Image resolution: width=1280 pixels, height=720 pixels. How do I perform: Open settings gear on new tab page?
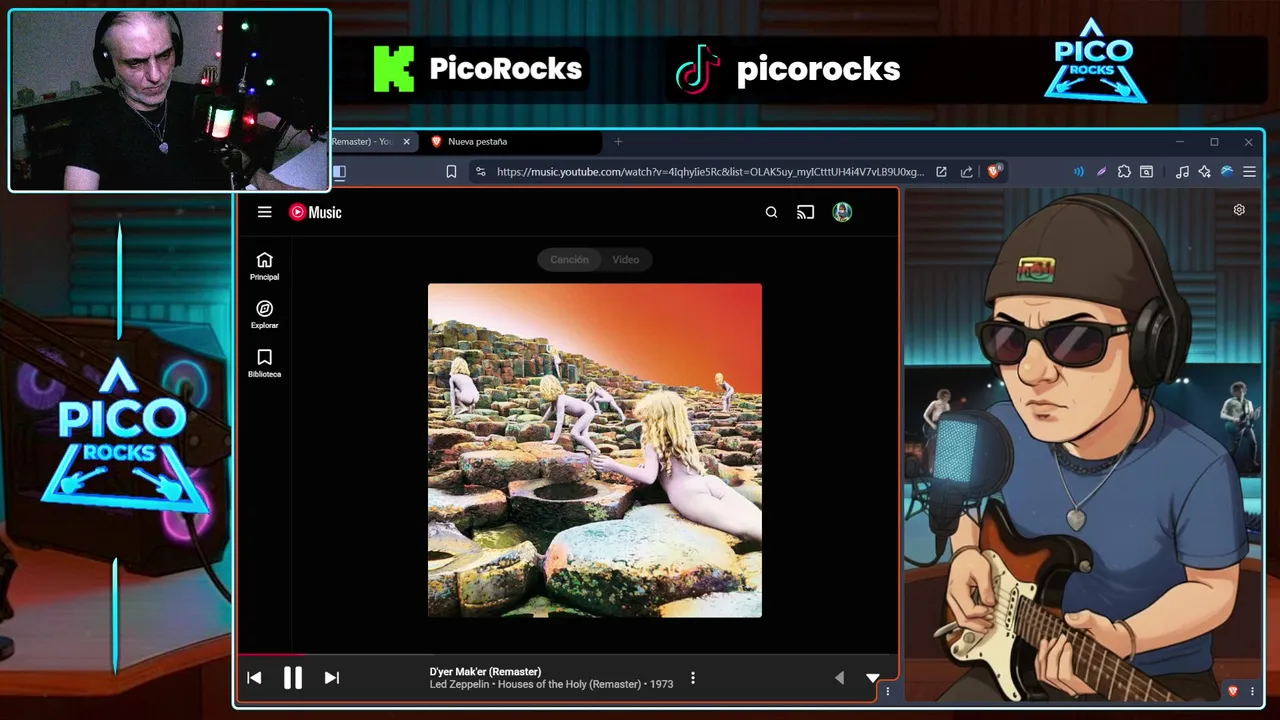coord(1239,210)
